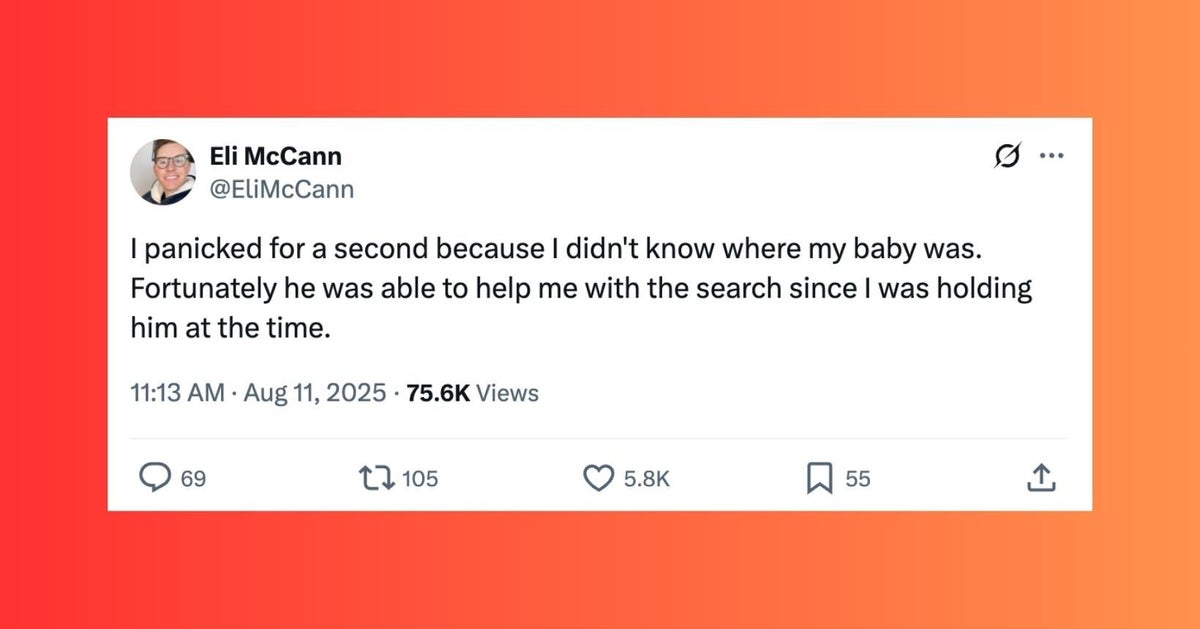
Task: Like the tweet with heart icon
Action: click(x=598, y=479)
